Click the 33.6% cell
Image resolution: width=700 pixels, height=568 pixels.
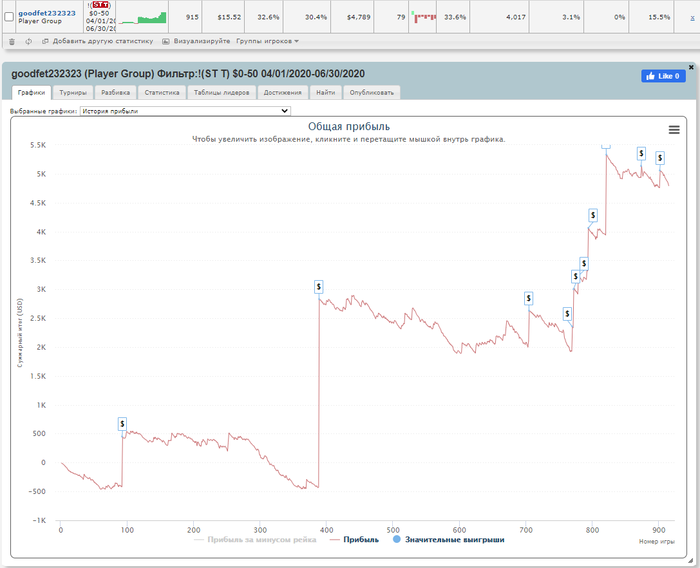coord(455,17)
